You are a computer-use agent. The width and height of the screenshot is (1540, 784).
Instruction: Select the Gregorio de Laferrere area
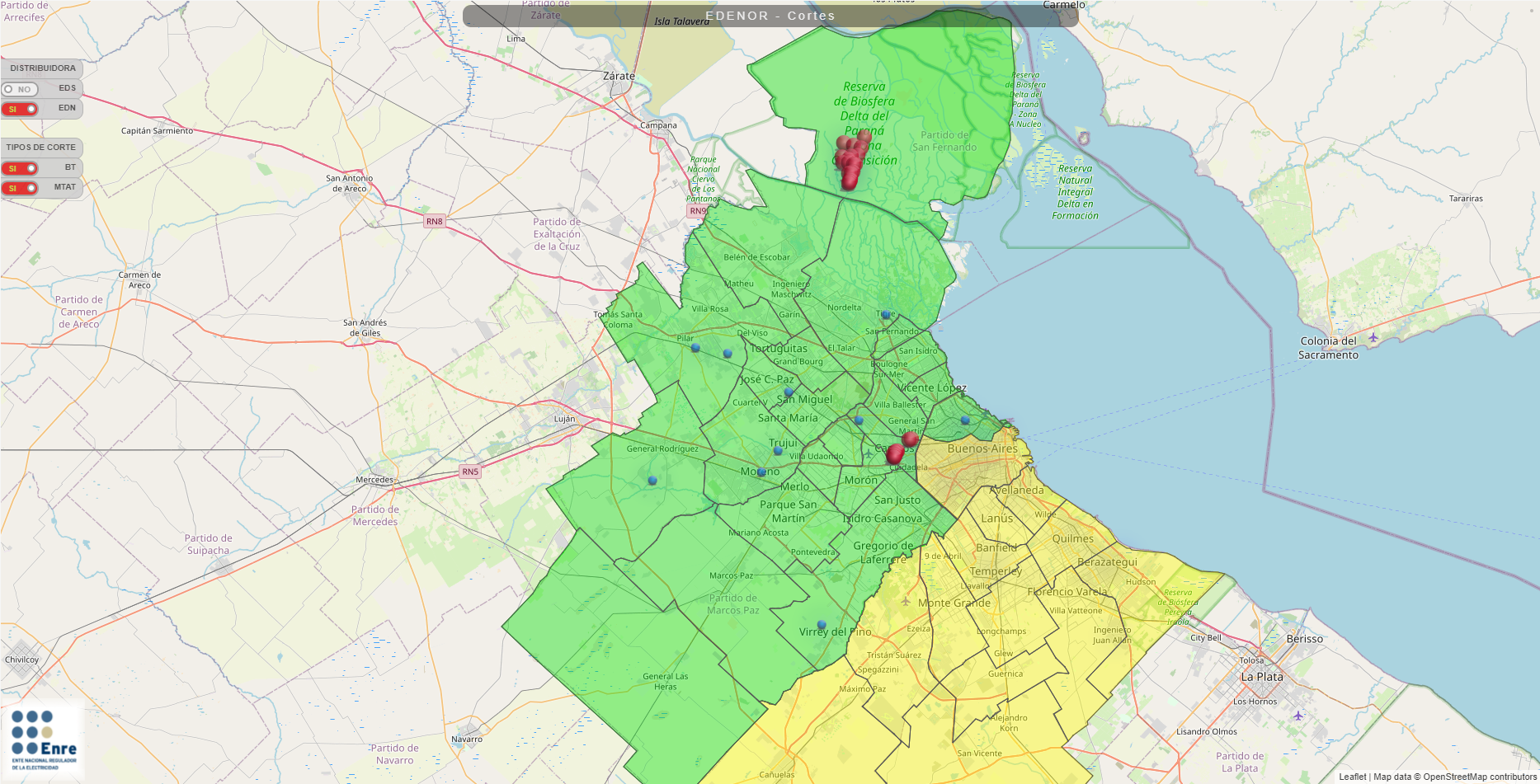click(883, 552)
